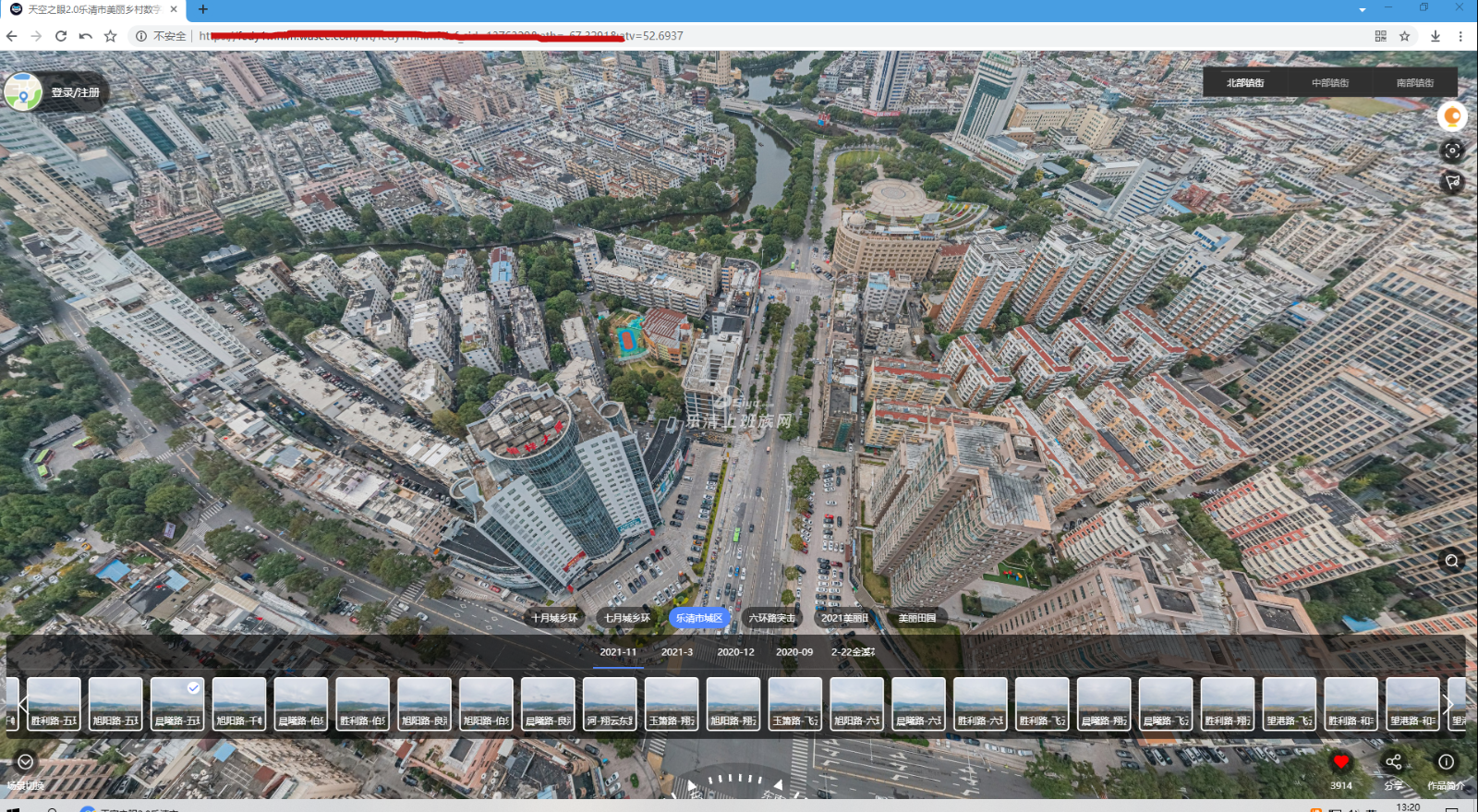Screen dimensions: 1478x812
Task: Click the flag marker icon on right
Action: pyautogui.click(x=1452, y=182)
